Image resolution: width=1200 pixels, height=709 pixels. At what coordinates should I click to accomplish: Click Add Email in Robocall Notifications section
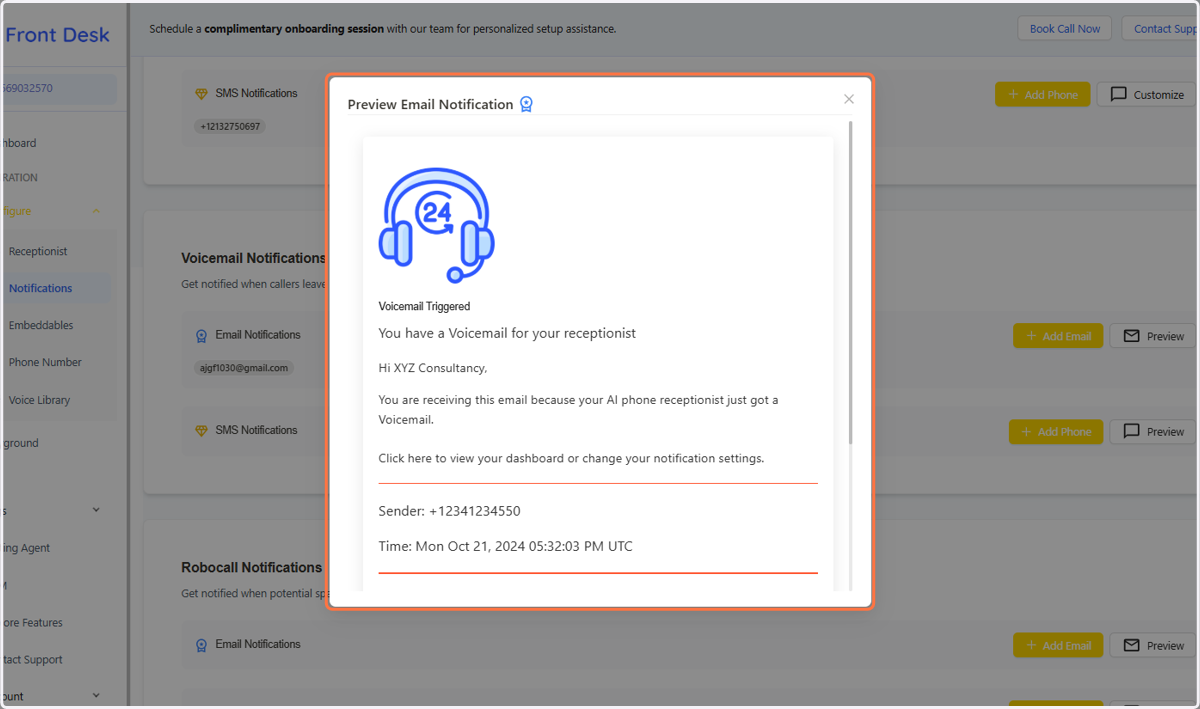coord(1058,645)
